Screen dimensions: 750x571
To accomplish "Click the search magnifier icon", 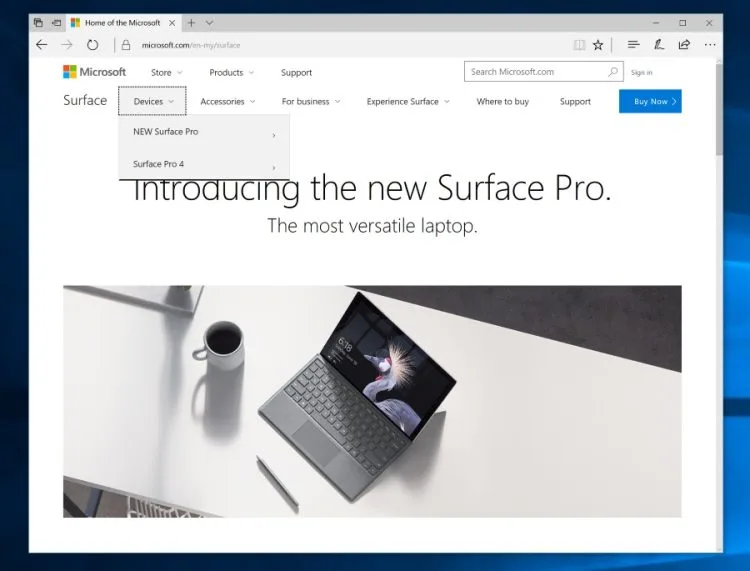I will (x=613, y=72).
